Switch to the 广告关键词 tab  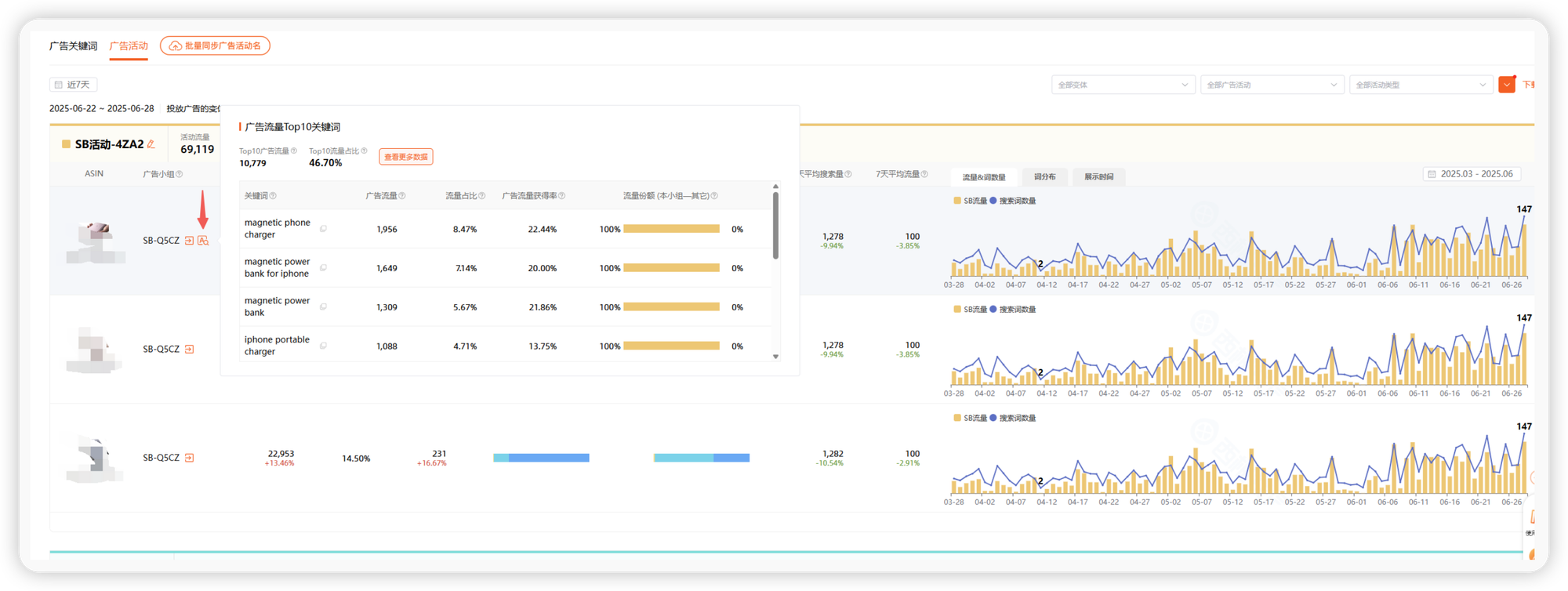(73, 45)
